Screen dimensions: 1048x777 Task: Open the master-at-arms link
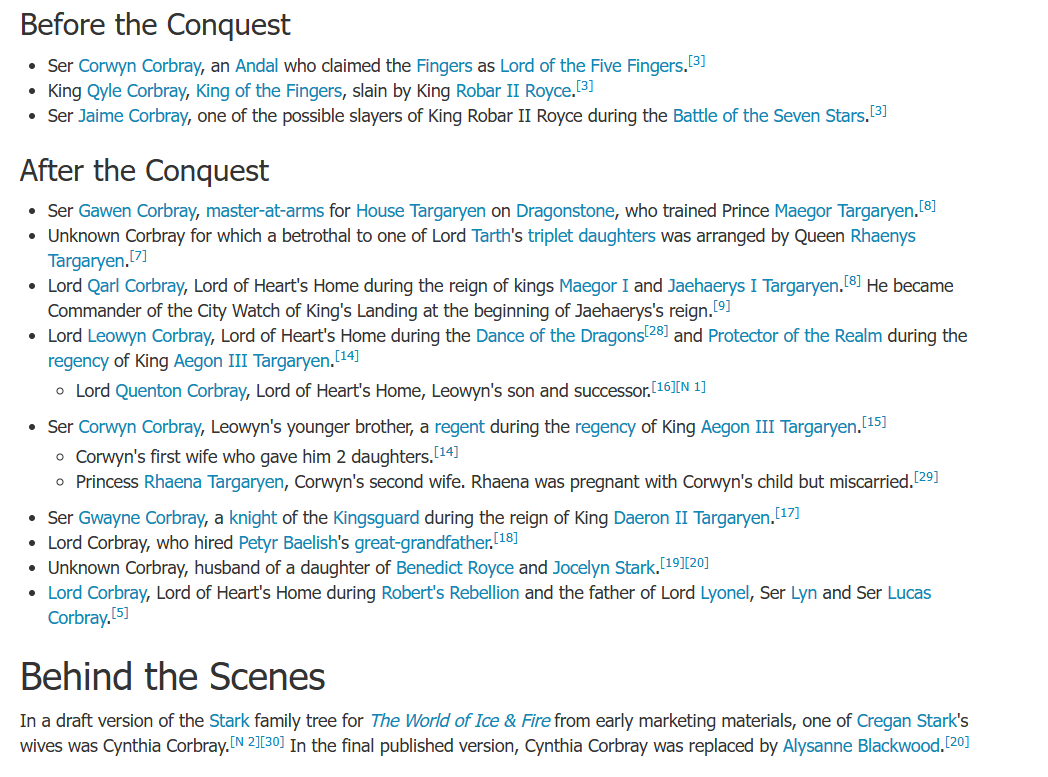[x=265, y=211]
